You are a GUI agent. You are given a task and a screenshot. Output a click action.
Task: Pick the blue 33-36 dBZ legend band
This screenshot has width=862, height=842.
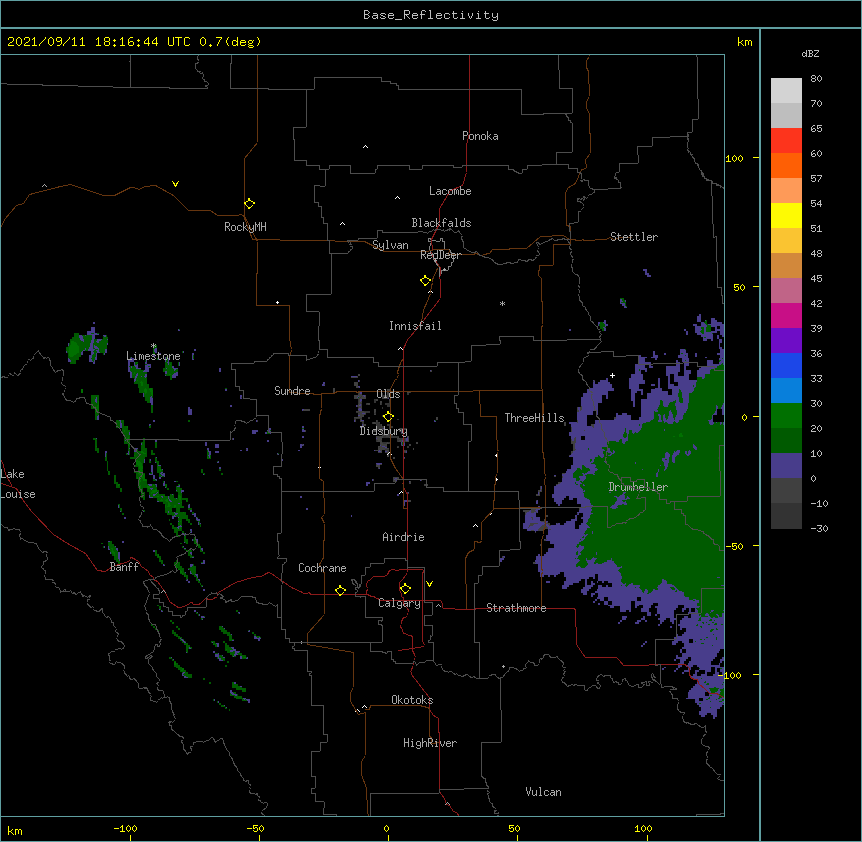click(x=786, y=365)
